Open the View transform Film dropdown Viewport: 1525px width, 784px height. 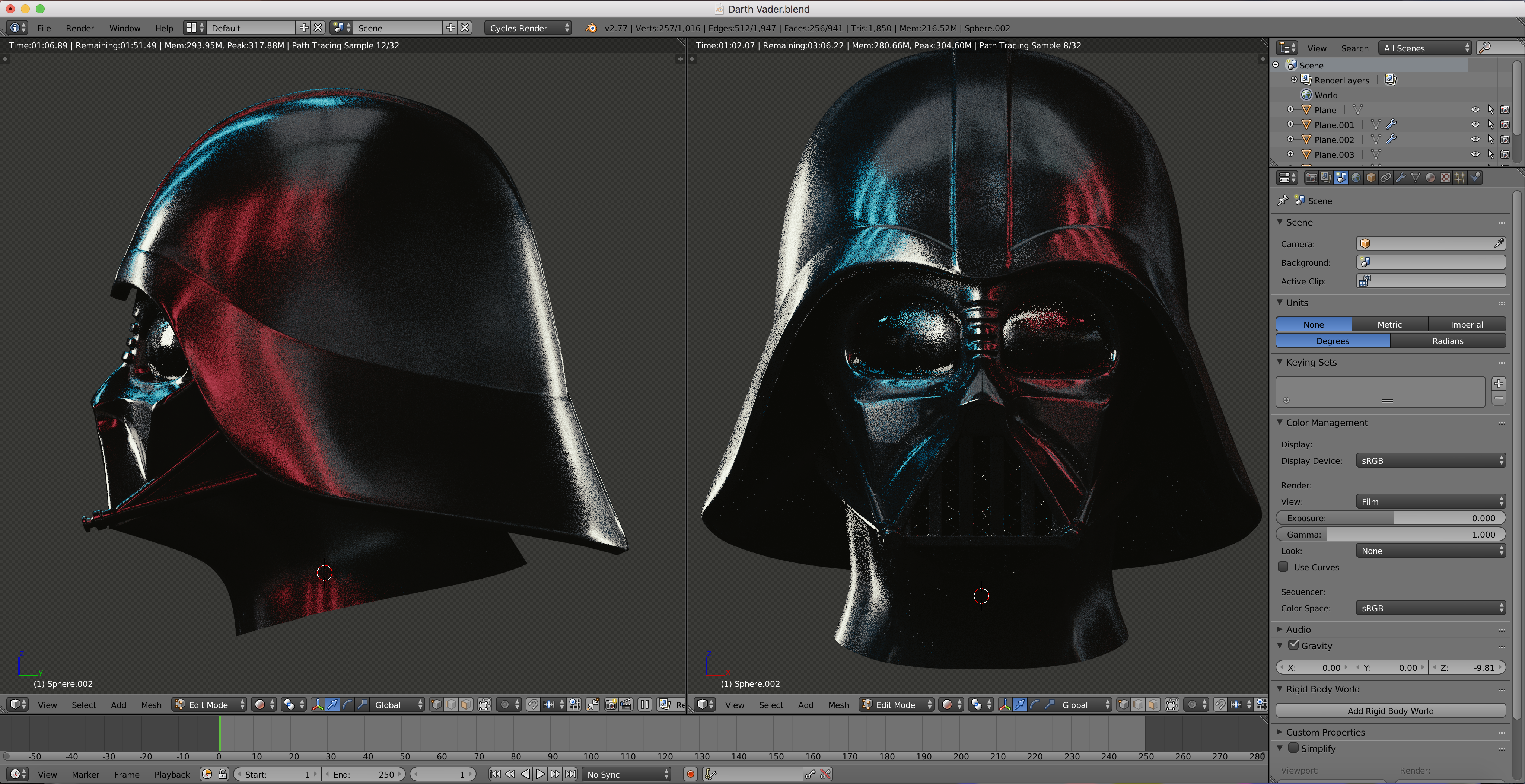click(1430, 501)
